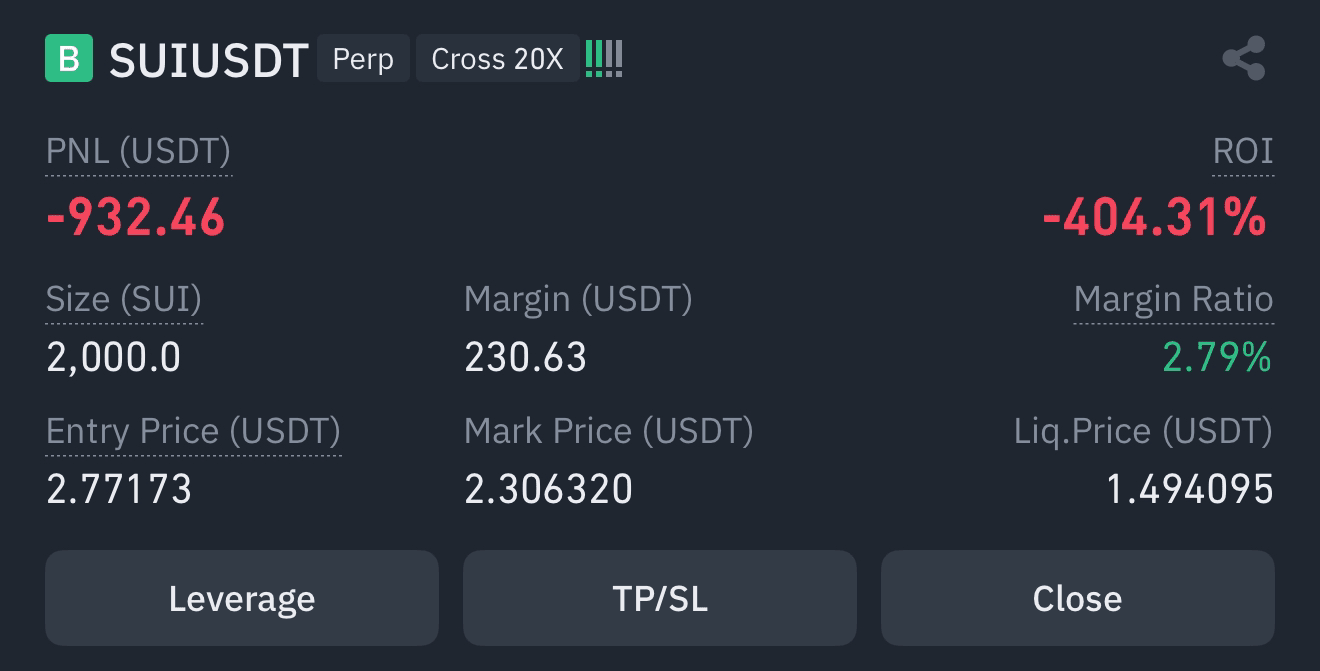Show the PNL (USDT) explanation
Image resolution: width=1320 pixels, height=671 pixels.
[x=139, y=151]
